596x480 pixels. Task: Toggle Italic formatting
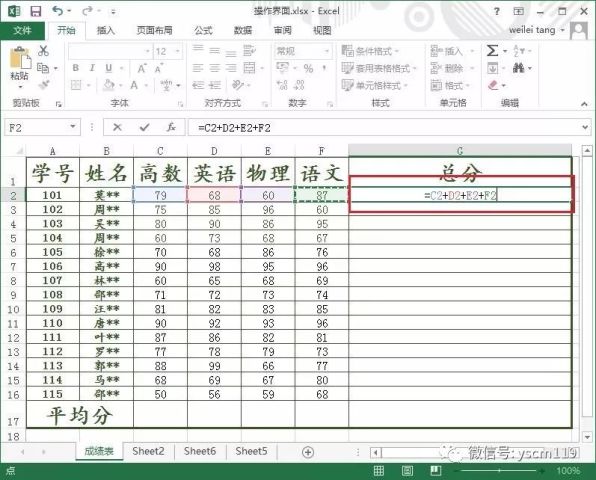tap(92, 68)
